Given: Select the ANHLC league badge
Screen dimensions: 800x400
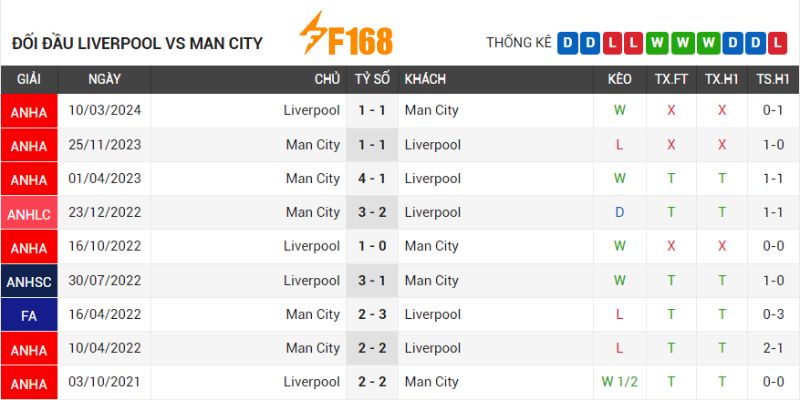Looking at the screenshot, I should point(29,213).
